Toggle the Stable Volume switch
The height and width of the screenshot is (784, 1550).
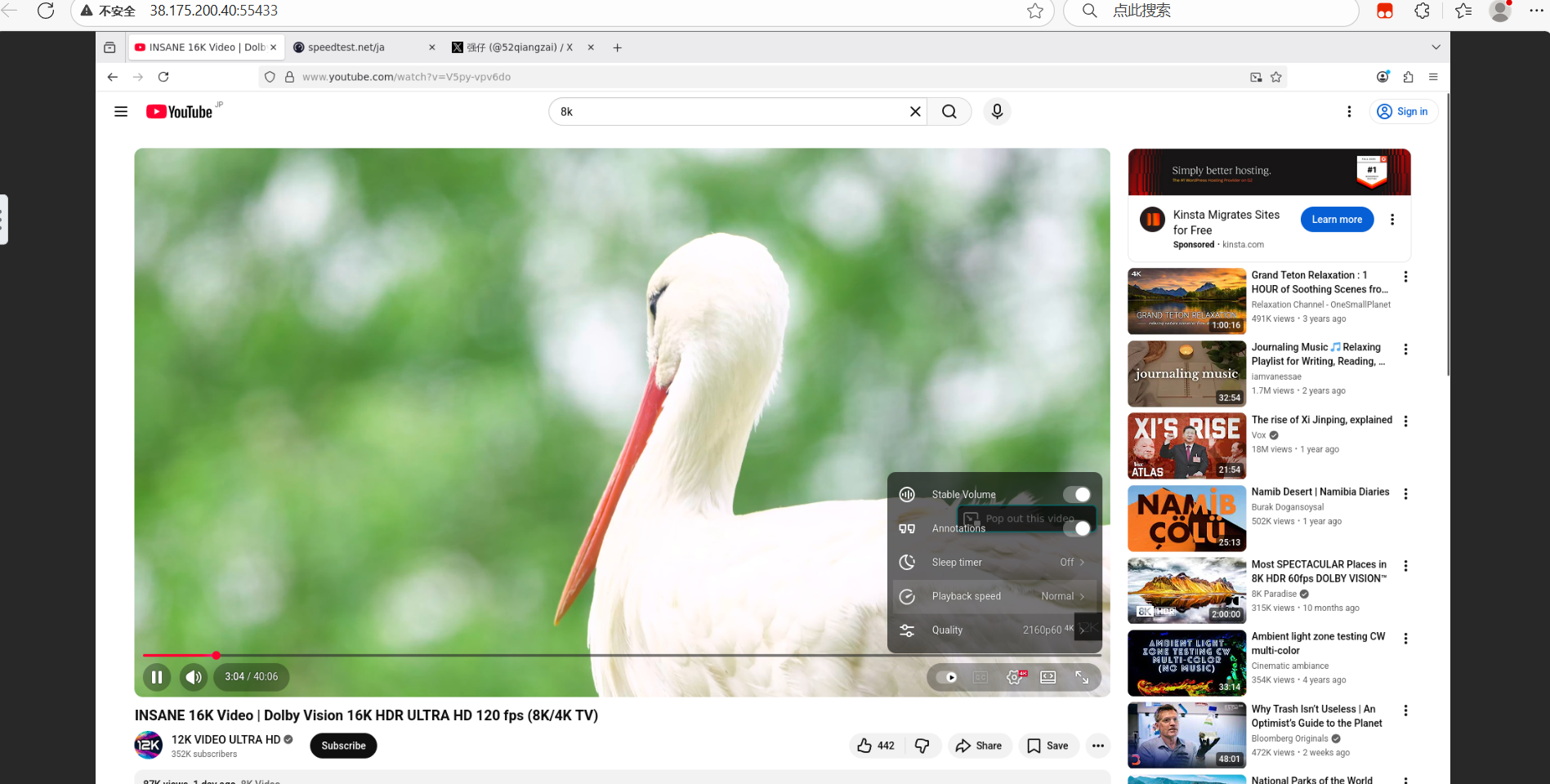pyautogui.click(x=1076, y=494)
